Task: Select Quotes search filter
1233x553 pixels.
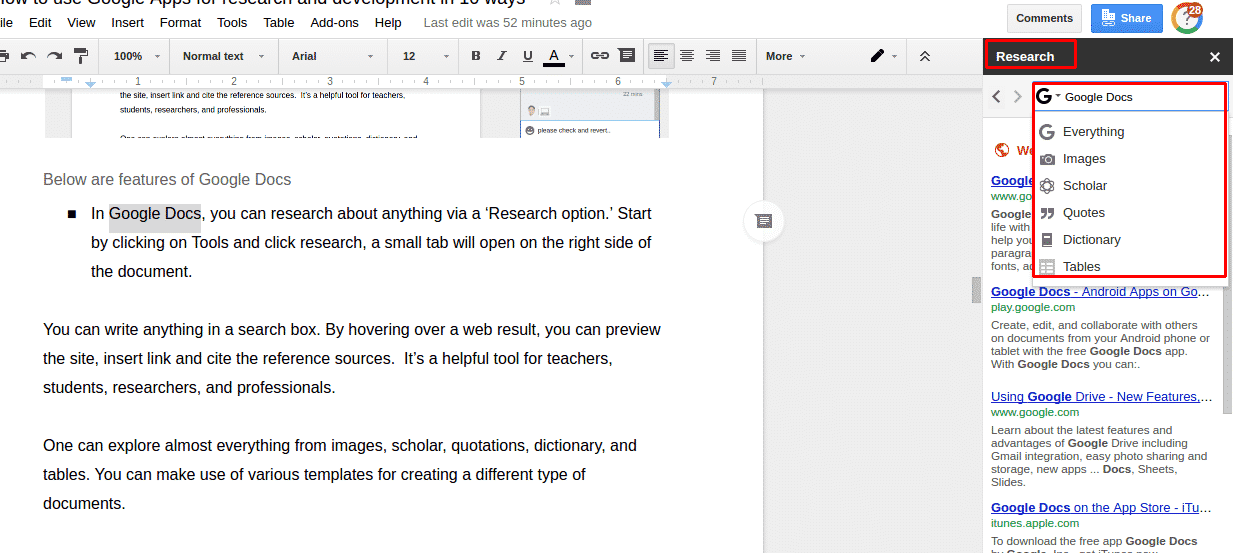Action: pyautogui.click(x=1128, y=213)
